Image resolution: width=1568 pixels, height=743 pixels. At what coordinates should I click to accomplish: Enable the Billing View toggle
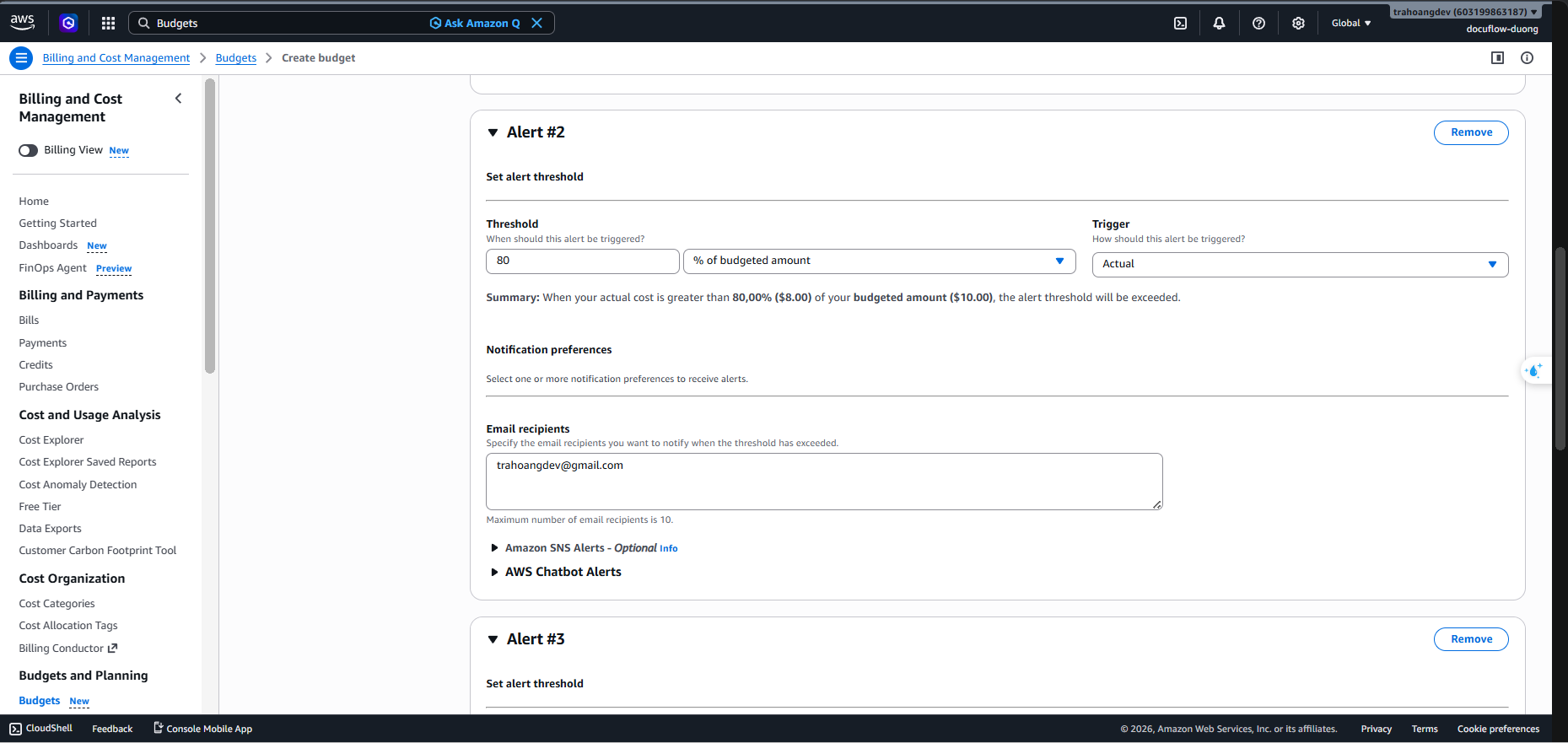pos(29,150)
